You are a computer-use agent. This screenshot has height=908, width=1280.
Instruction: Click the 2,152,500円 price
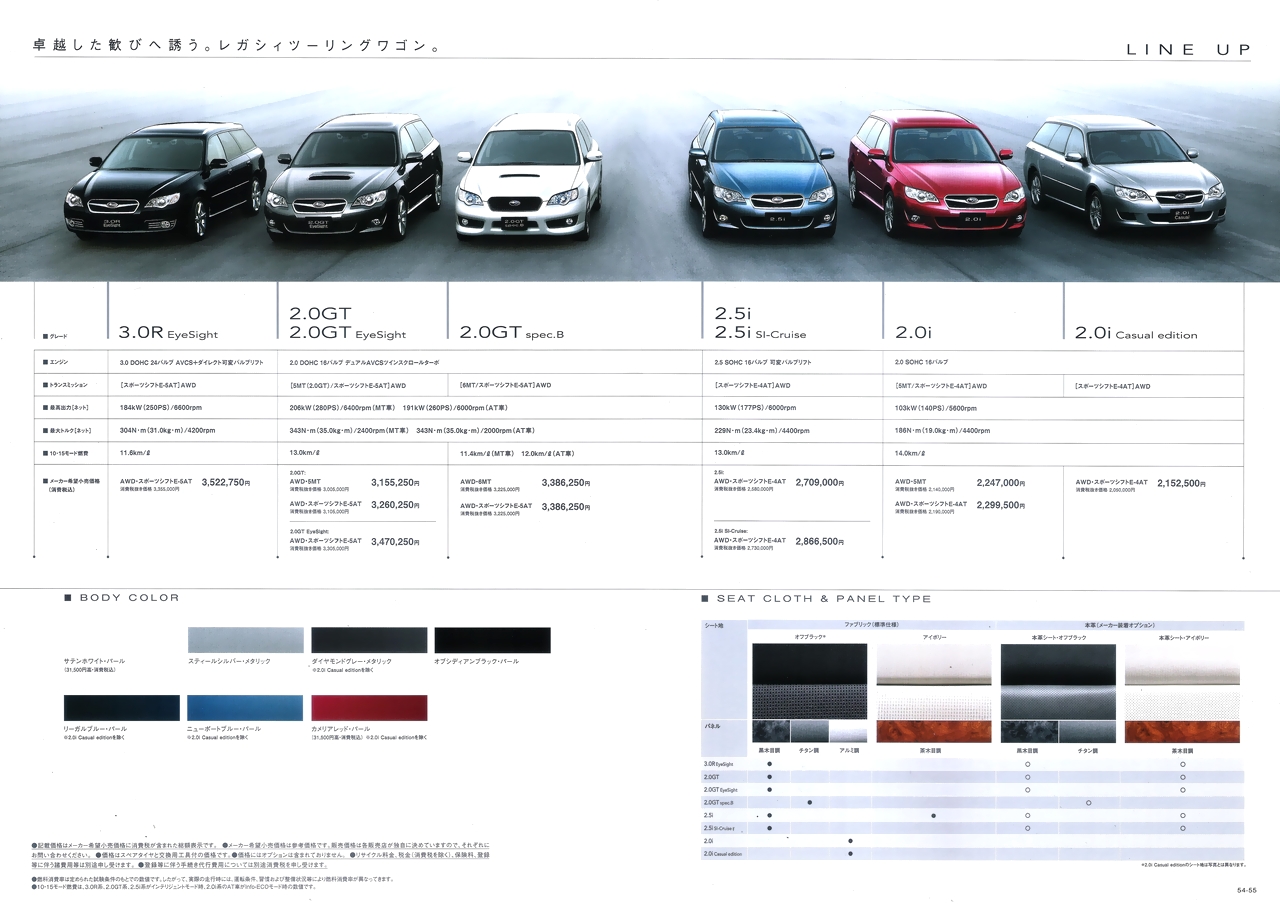1181,482
